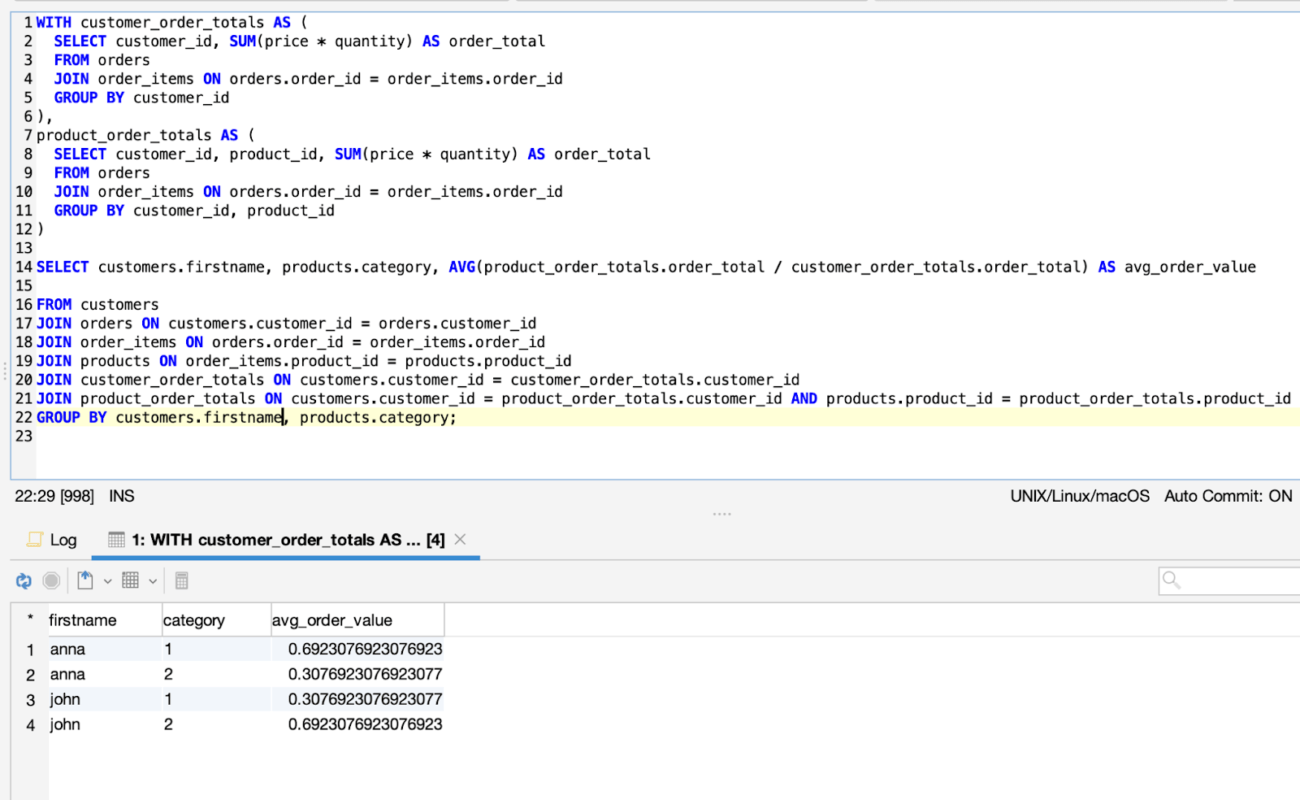Click the stop query execution icon
The image size is (1300, 800).
pyautogui.click(x=50, y=580)
